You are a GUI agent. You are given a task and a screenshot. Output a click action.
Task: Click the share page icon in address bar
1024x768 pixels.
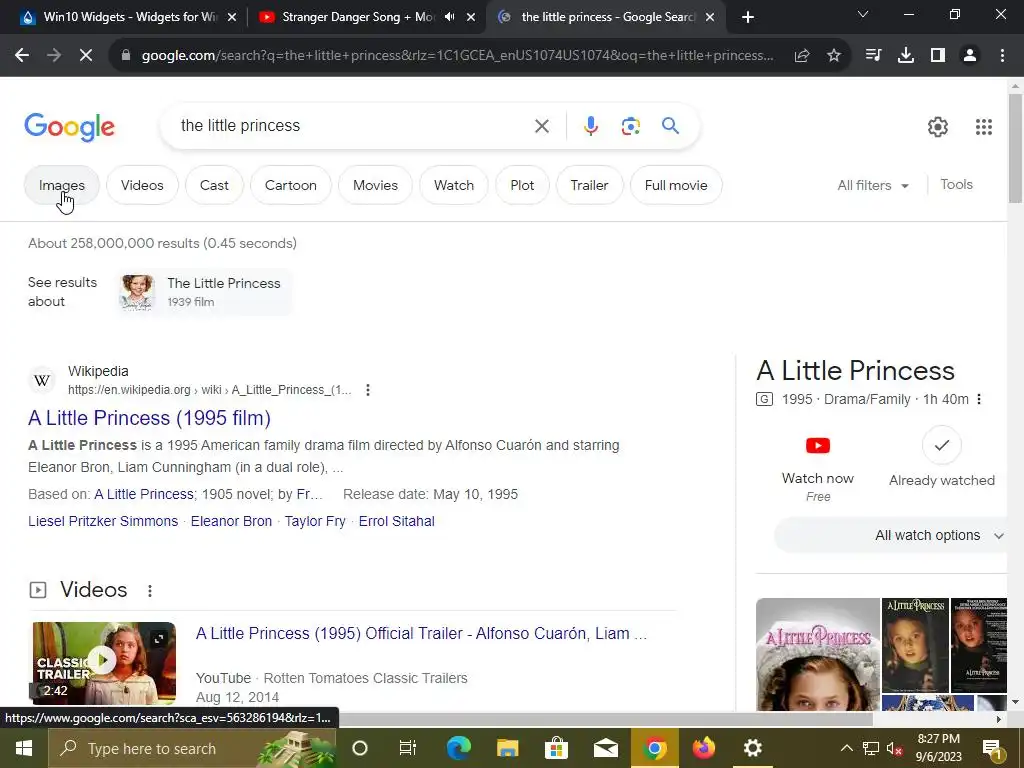(802, 56)
